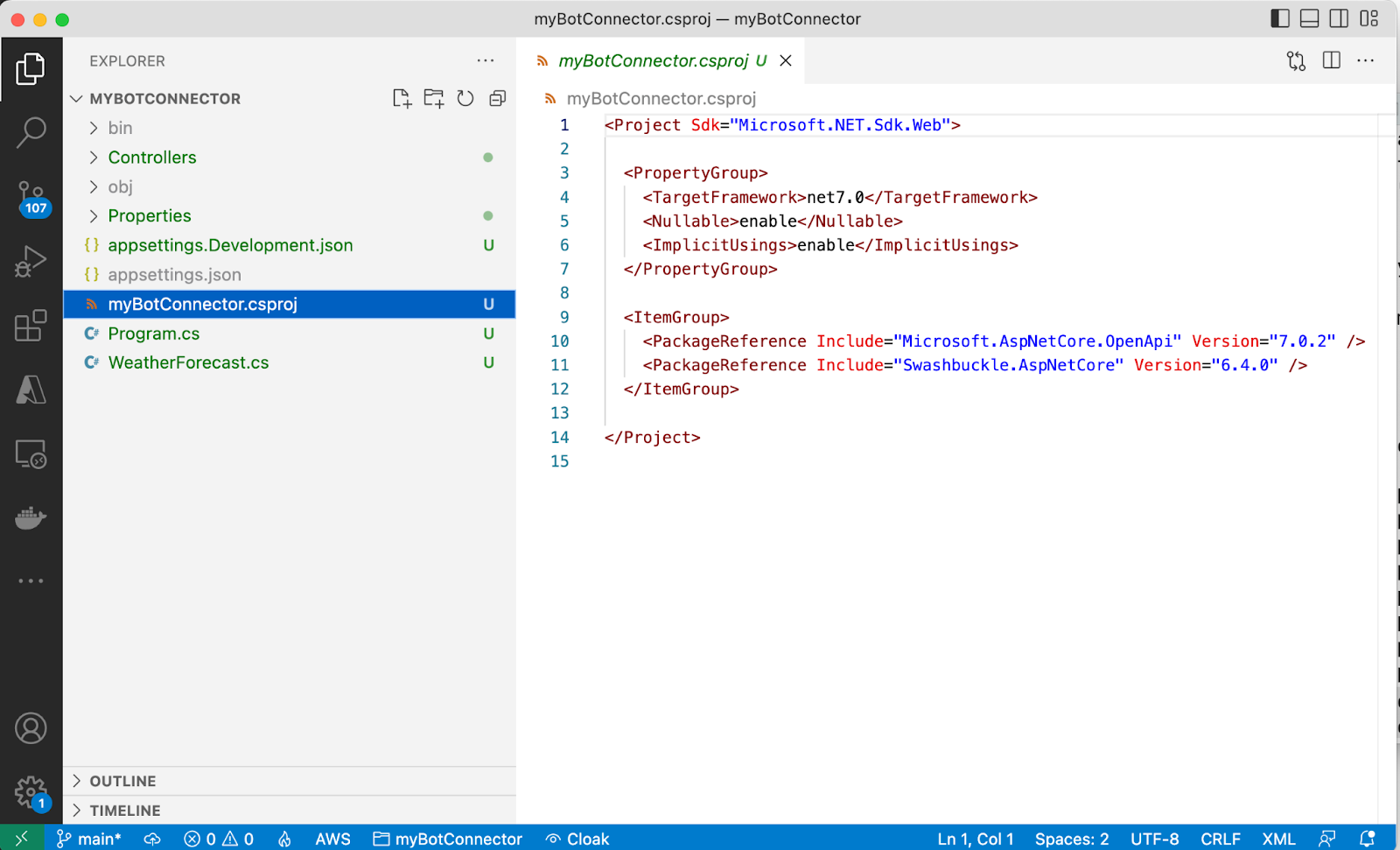Click the flame icon in status bar
The image size is (1400, 850).
coord(284,839)
